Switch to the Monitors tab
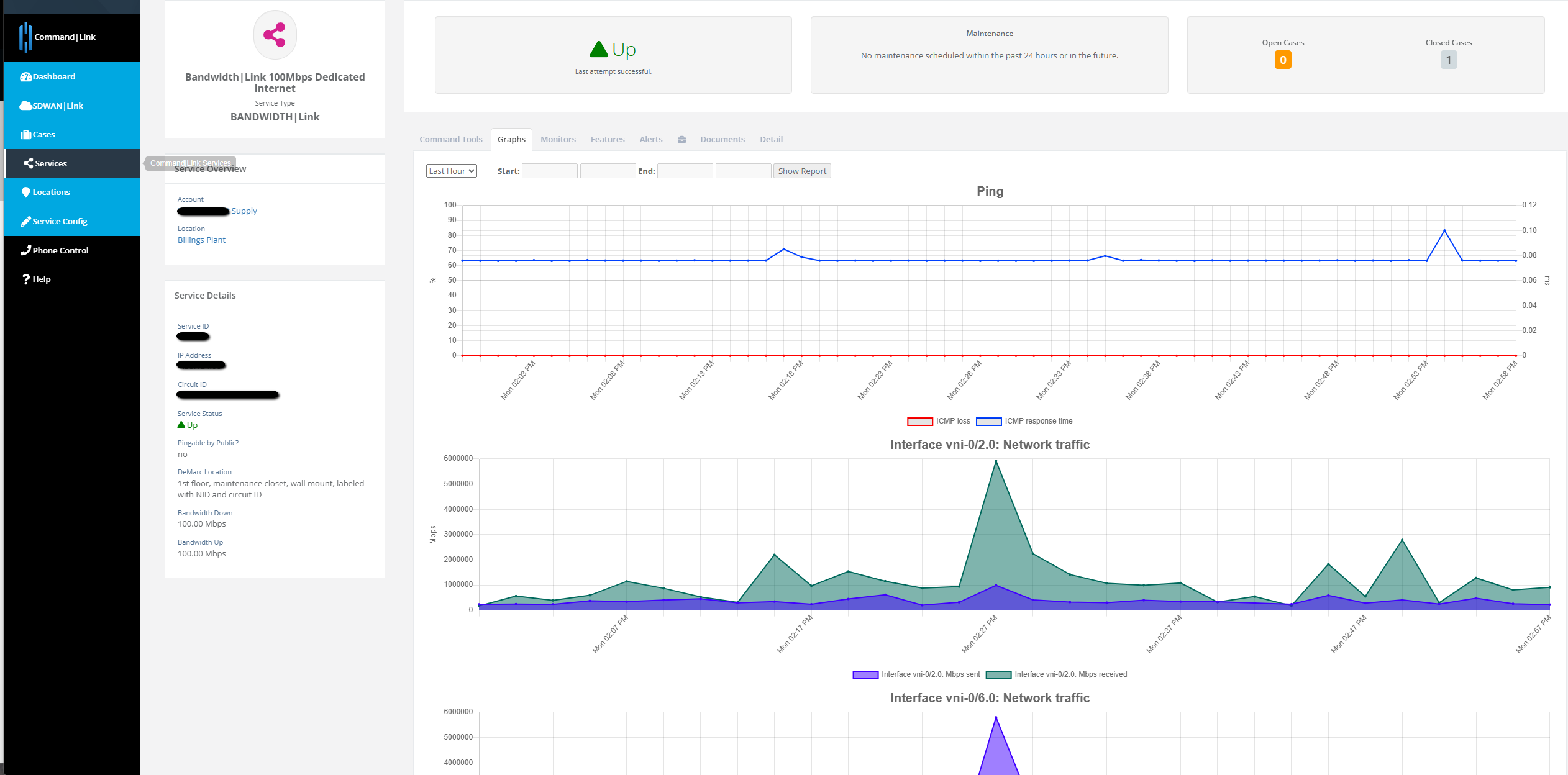 click(558, 140)
